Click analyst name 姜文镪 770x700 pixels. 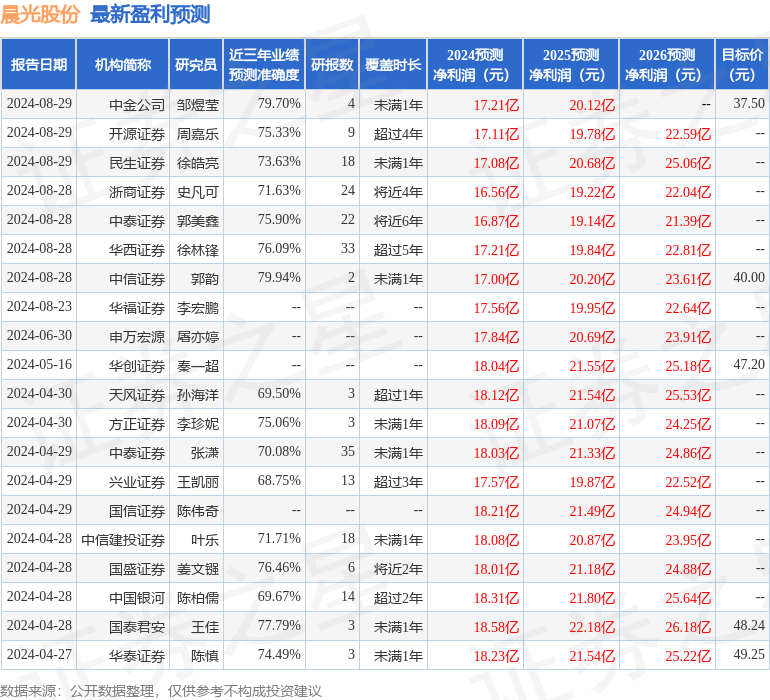click(x=197, y=568)
